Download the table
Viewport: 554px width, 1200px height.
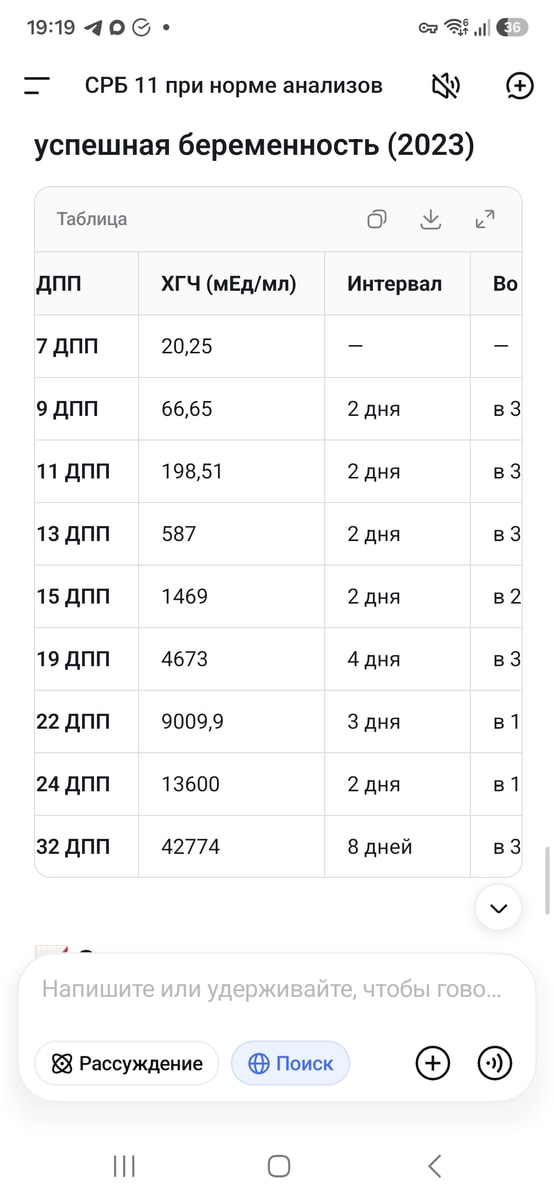coord(431,219)
